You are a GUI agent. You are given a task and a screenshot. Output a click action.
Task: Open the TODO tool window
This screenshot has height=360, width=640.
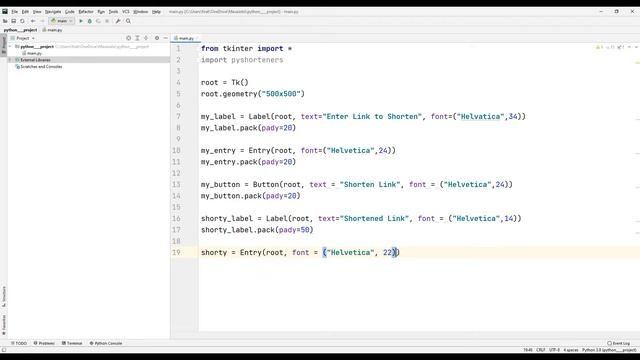[x=19, y=343]
